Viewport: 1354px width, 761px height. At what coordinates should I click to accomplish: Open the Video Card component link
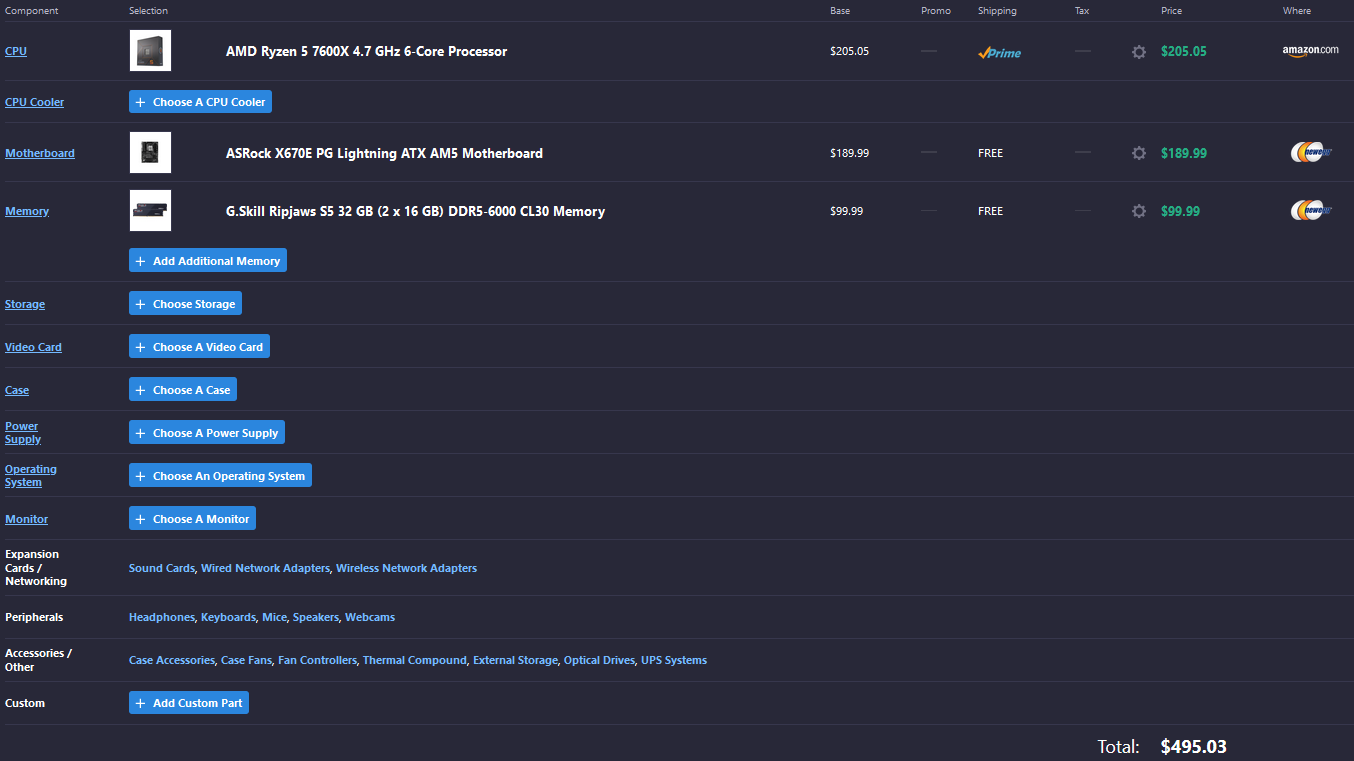point(33,347)
